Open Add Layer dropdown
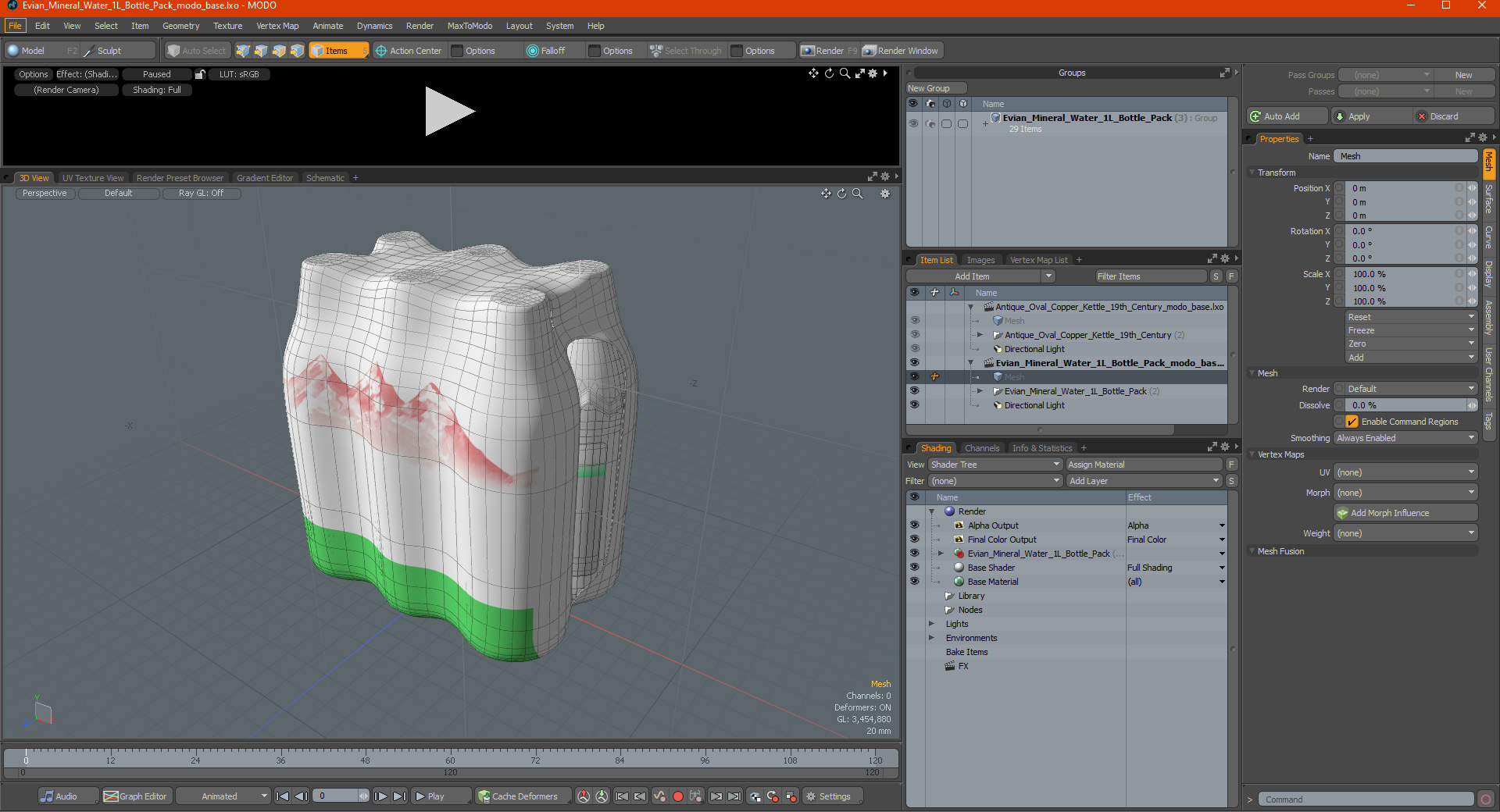This screenshot has width=1500, height=812. 1144,481
